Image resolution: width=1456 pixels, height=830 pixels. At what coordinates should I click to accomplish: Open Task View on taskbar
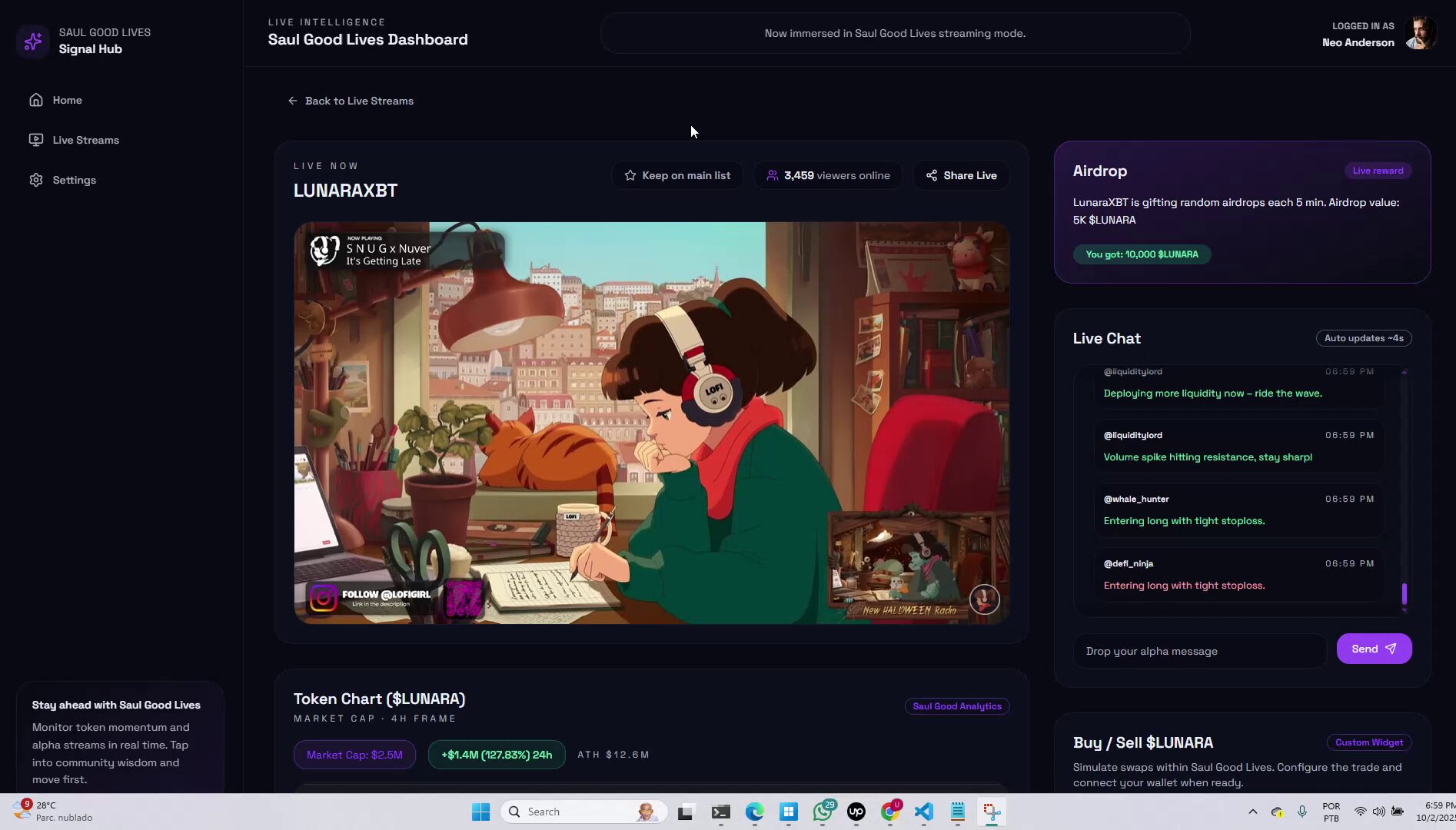[x=685, y=812]
